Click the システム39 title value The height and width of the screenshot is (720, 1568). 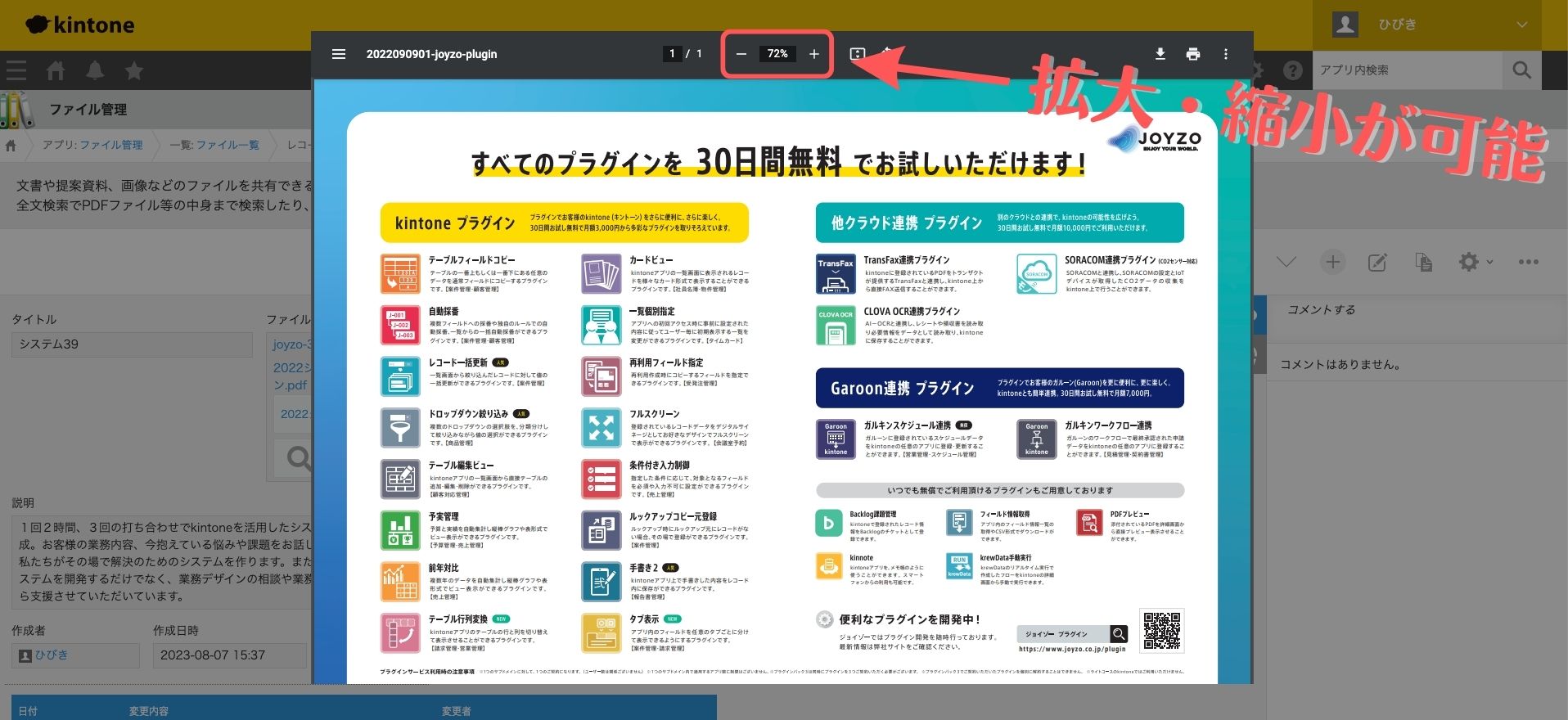click(132, 344)
